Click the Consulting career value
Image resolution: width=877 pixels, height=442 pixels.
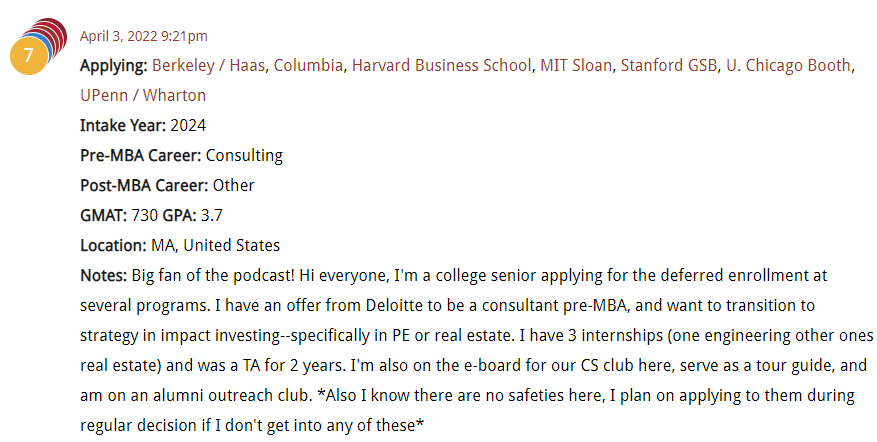point(244,156)
